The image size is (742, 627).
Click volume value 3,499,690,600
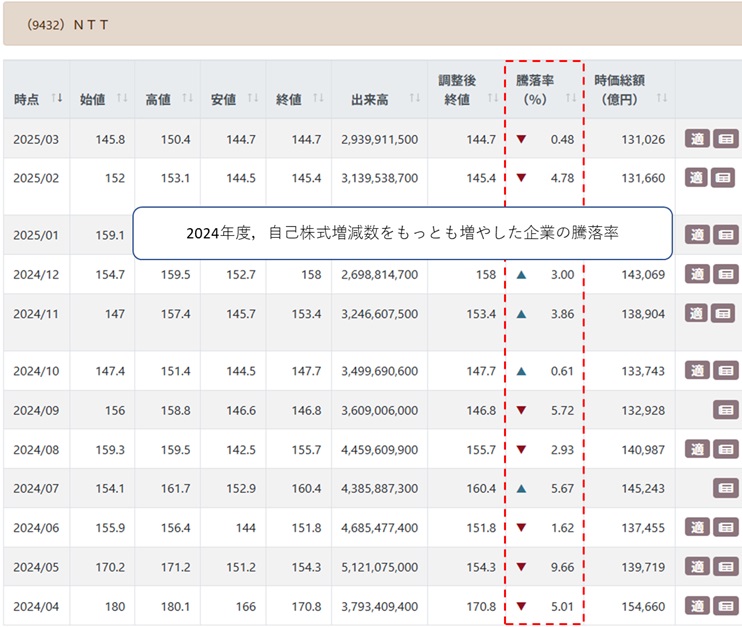point(380,371)
